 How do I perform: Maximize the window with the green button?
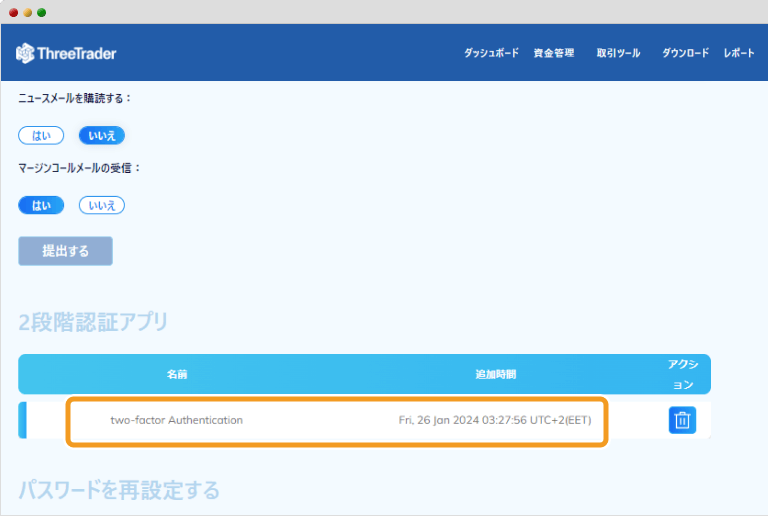[42, 13]
